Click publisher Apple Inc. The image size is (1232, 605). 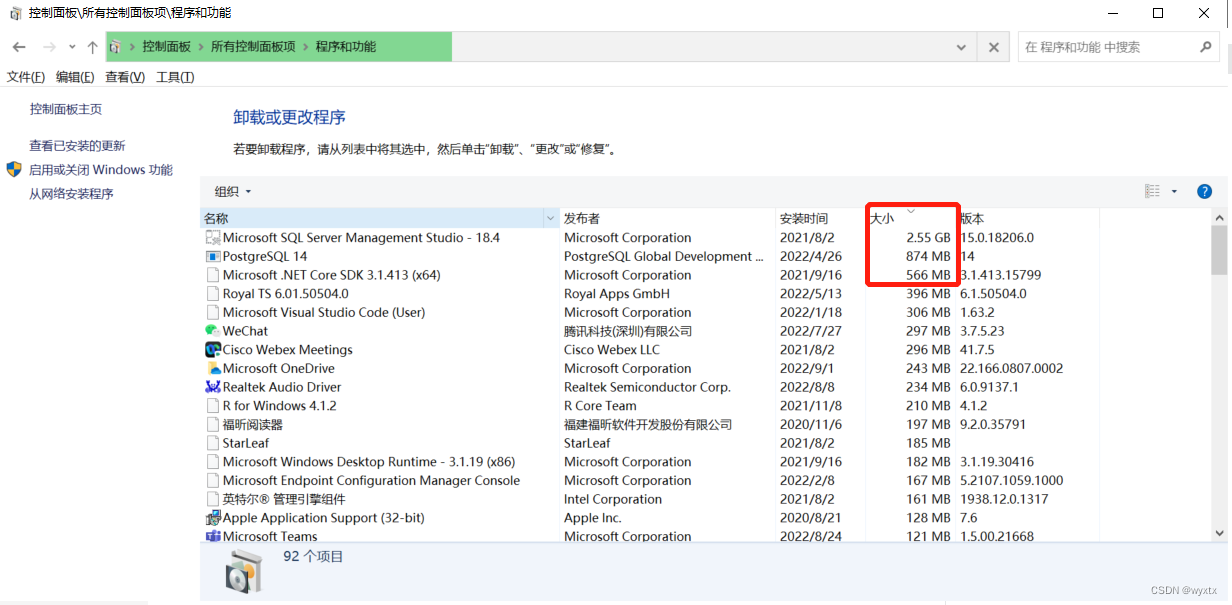pyautogui.click(x=593, y=518)
